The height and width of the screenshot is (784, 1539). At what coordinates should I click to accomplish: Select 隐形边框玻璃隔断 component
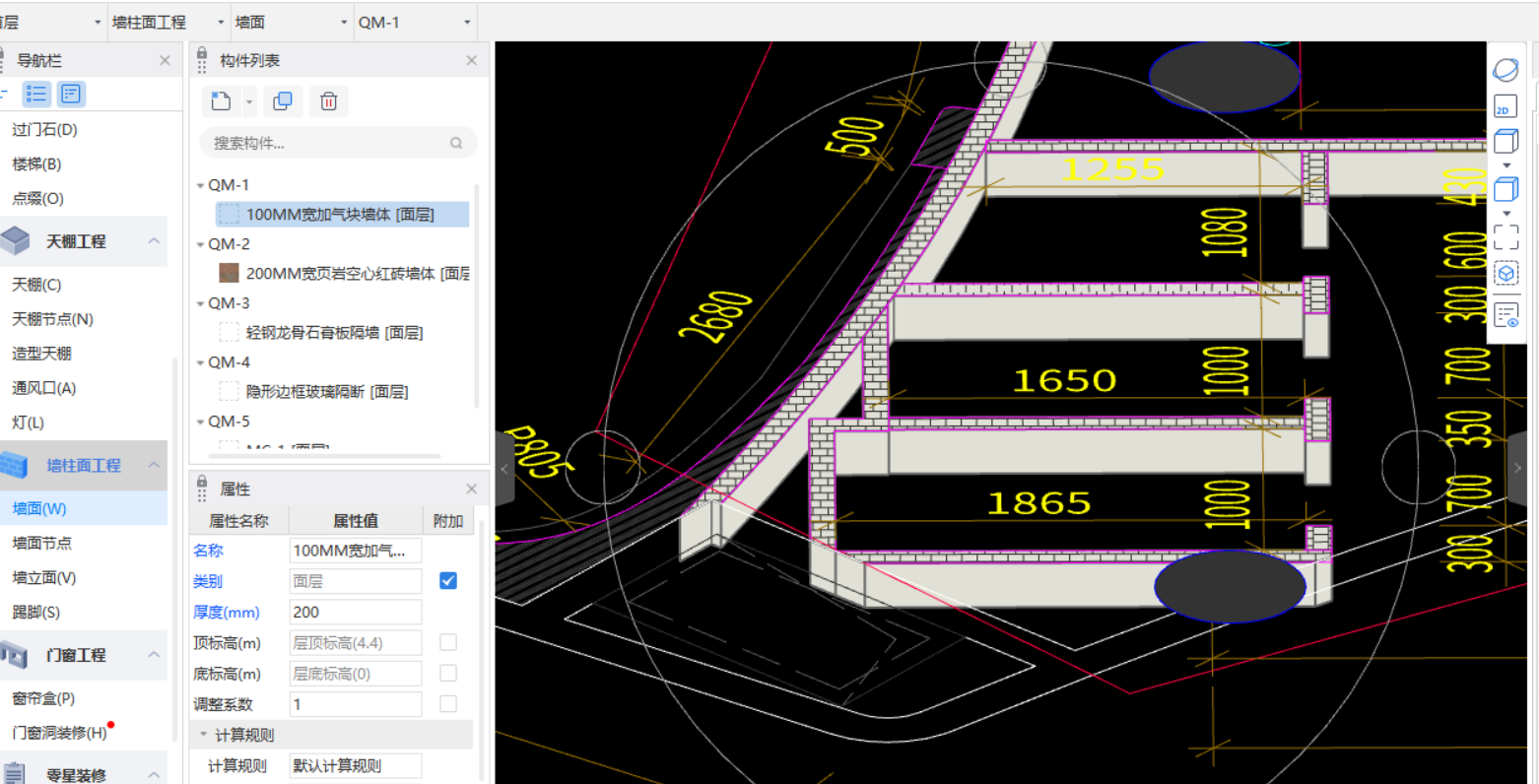pos(327,391)
